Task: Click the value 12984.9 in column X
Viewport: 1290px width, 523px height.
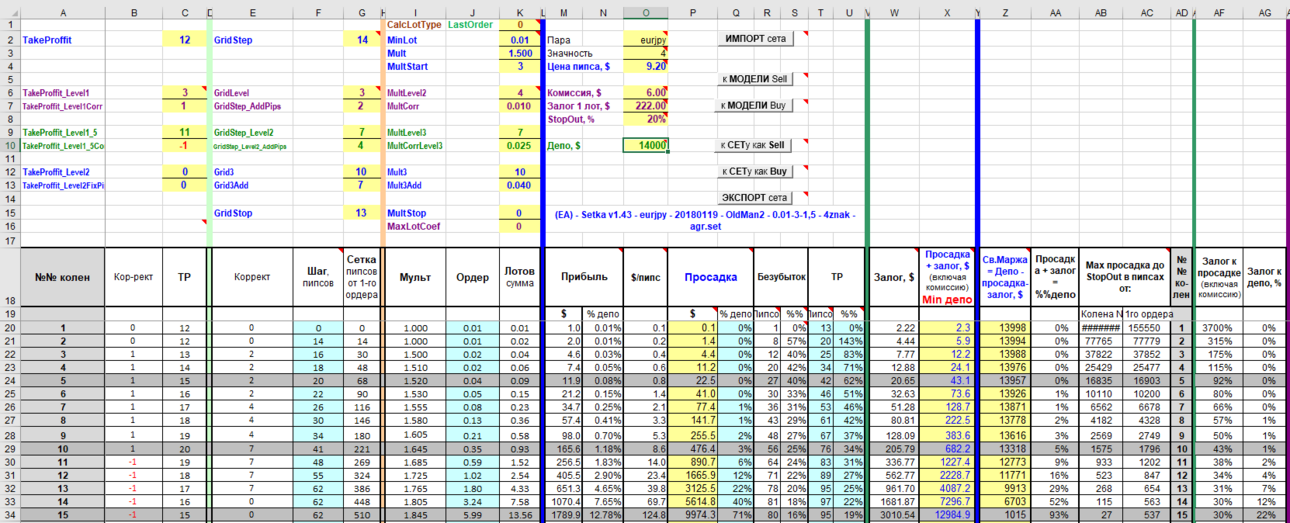Action: pos(946,516)
